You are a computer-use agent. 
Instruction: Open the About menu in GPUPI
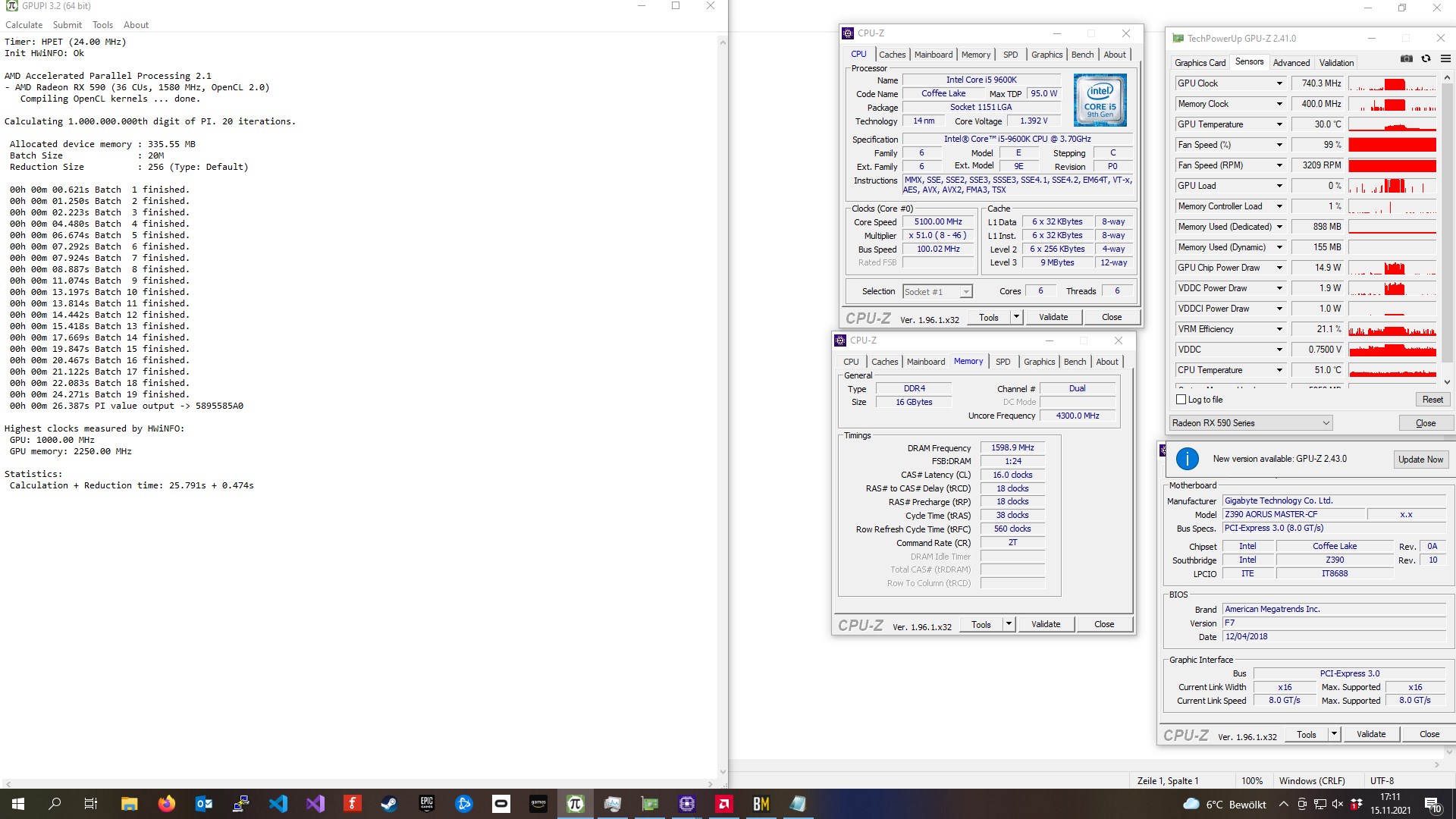[136, 25]
